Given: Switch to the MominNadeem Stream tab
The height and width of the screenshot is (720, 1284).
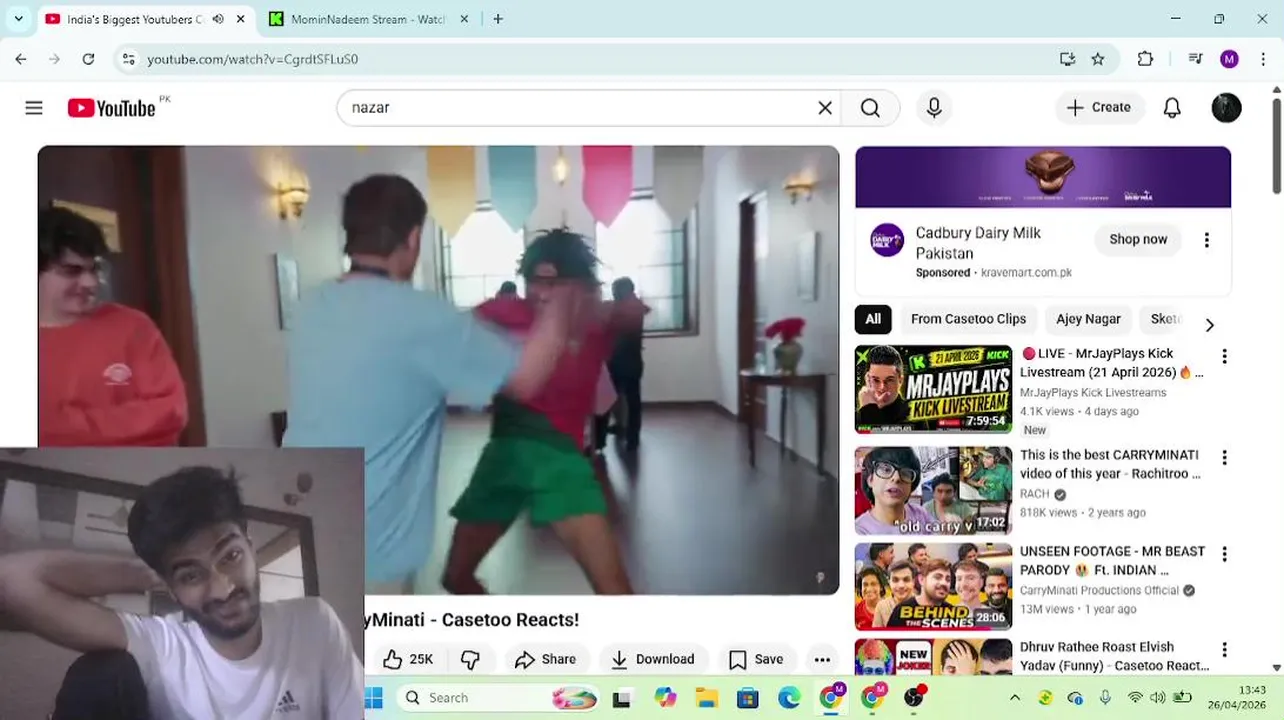Looking at the screenshot, I should (366, 19).
